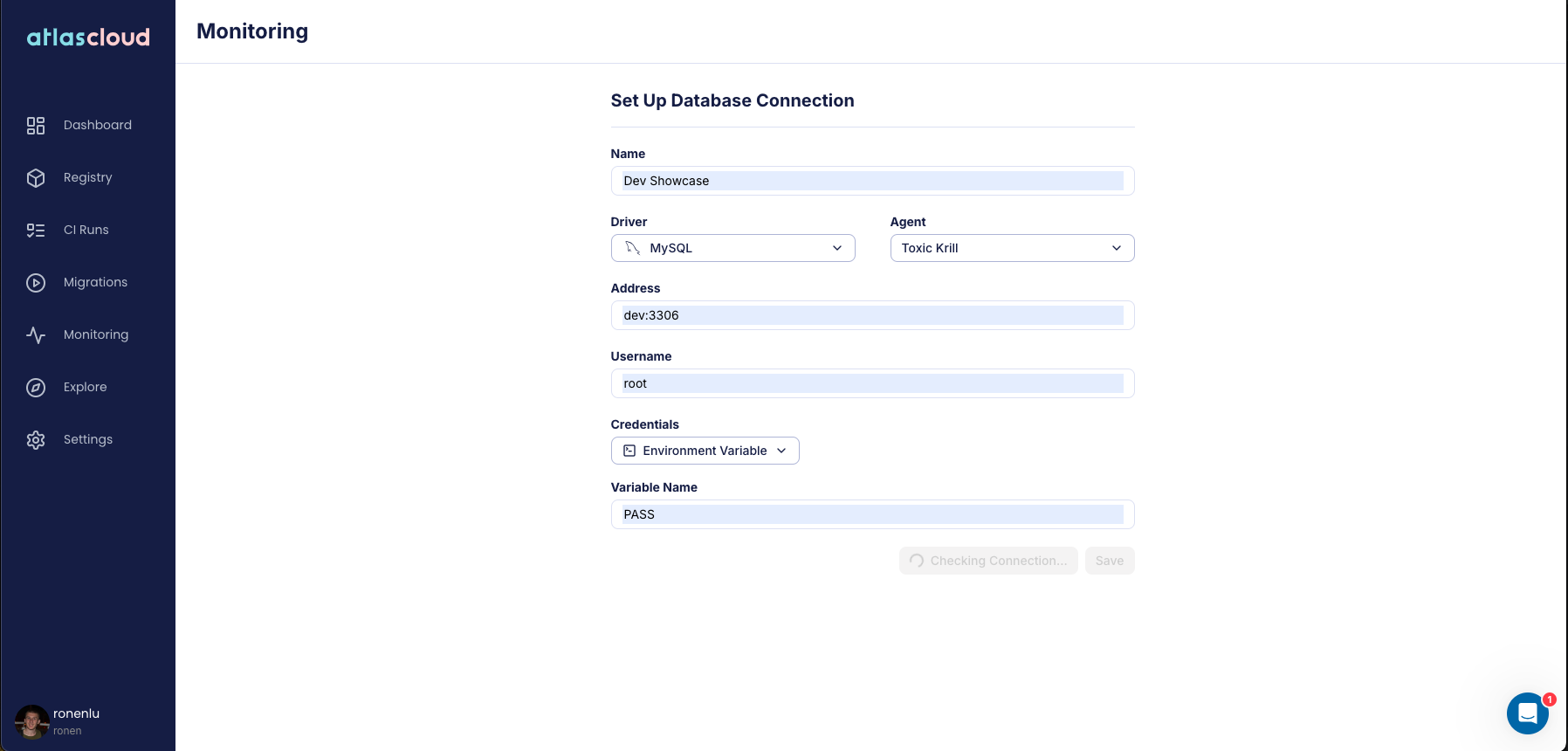Click the Registry cube icon
The image size is (1568, 751).
coord(36,178)
